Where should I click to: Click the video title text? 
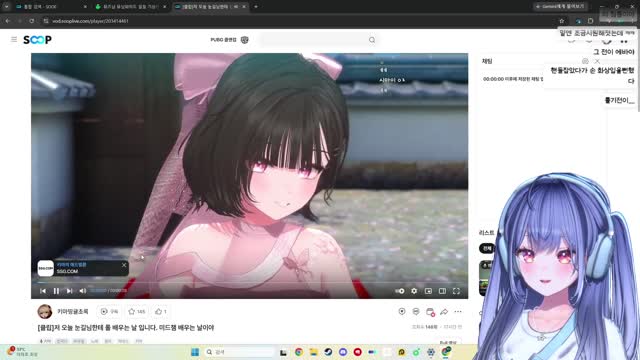tap(126, 327)
